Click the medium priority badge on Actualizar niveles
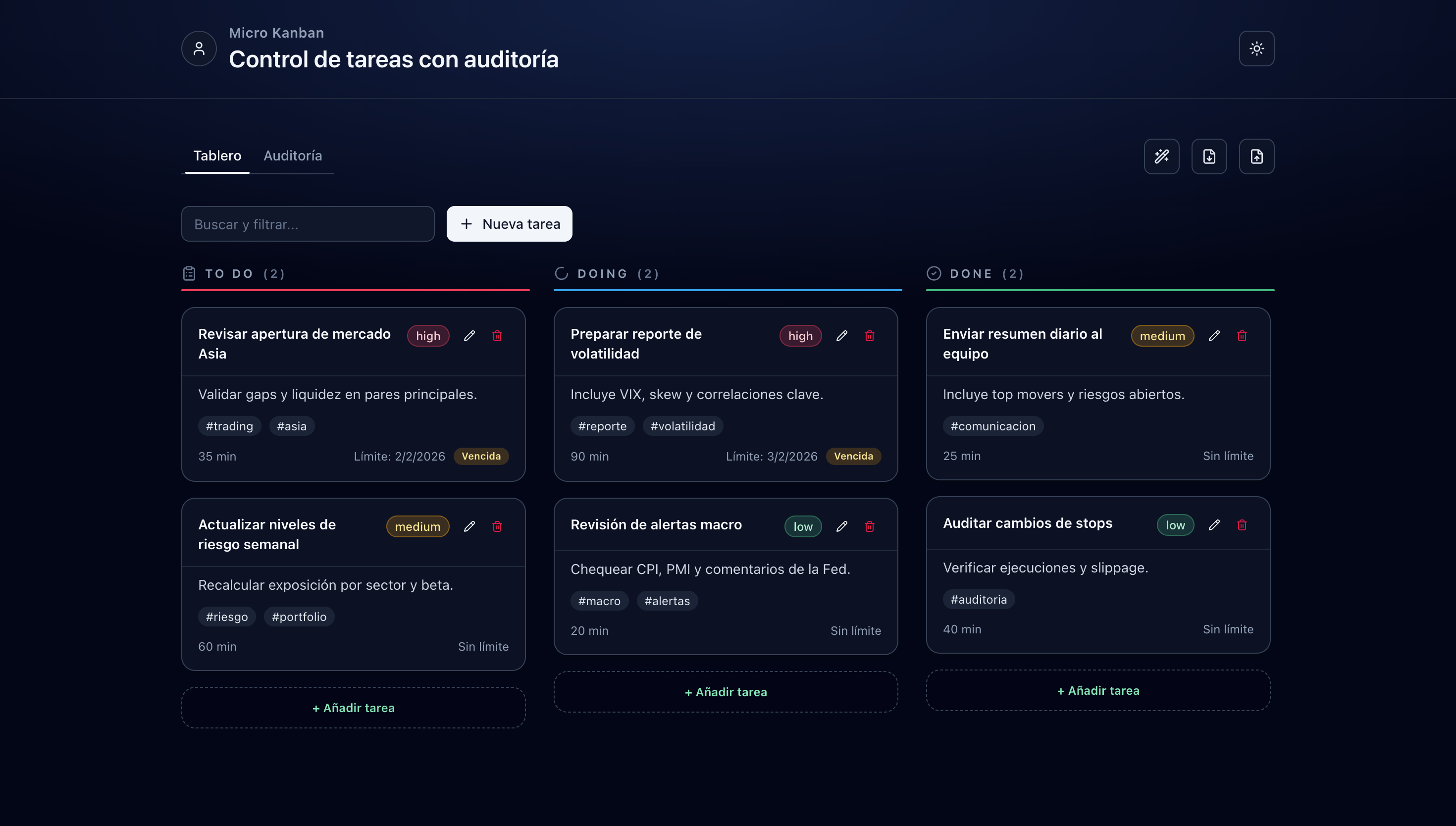This screenshot has width=1456, height=826. [x=417, y=526]
